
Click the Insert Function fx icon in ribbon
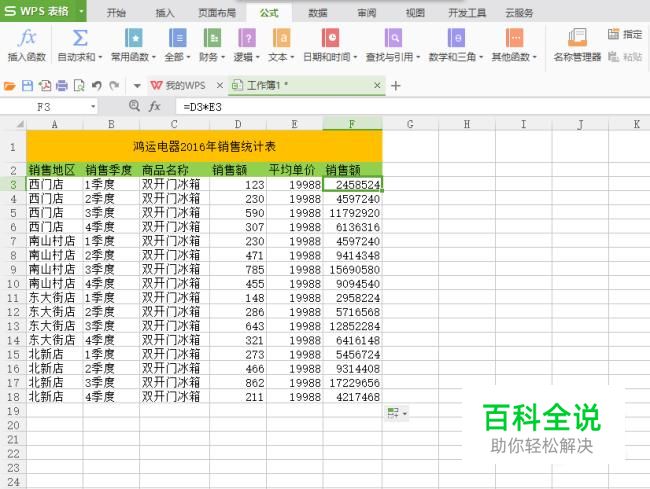pos(27,38)
